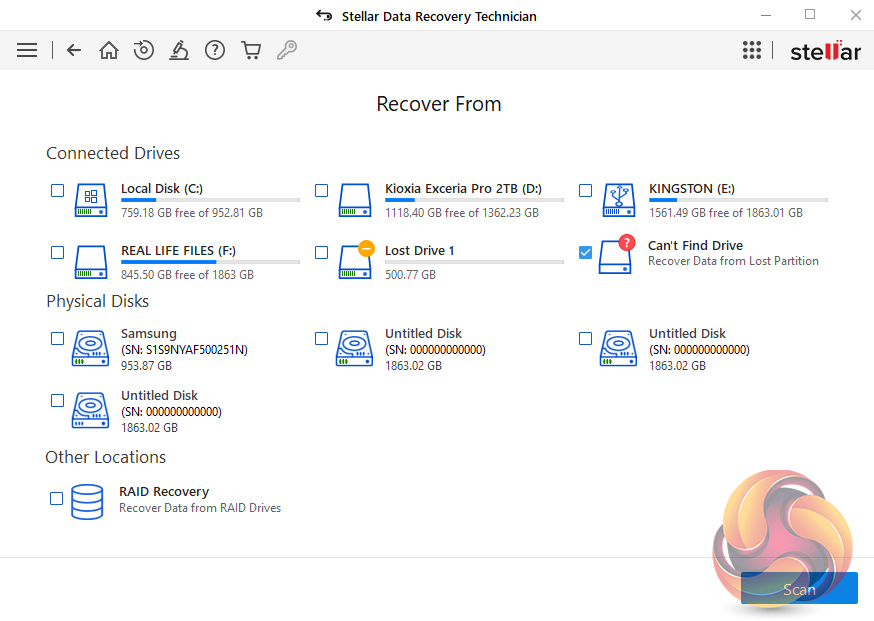Viewport: 874px width, 621px height.
Task: Click the Stellar logo
Action: pos(826,51)
